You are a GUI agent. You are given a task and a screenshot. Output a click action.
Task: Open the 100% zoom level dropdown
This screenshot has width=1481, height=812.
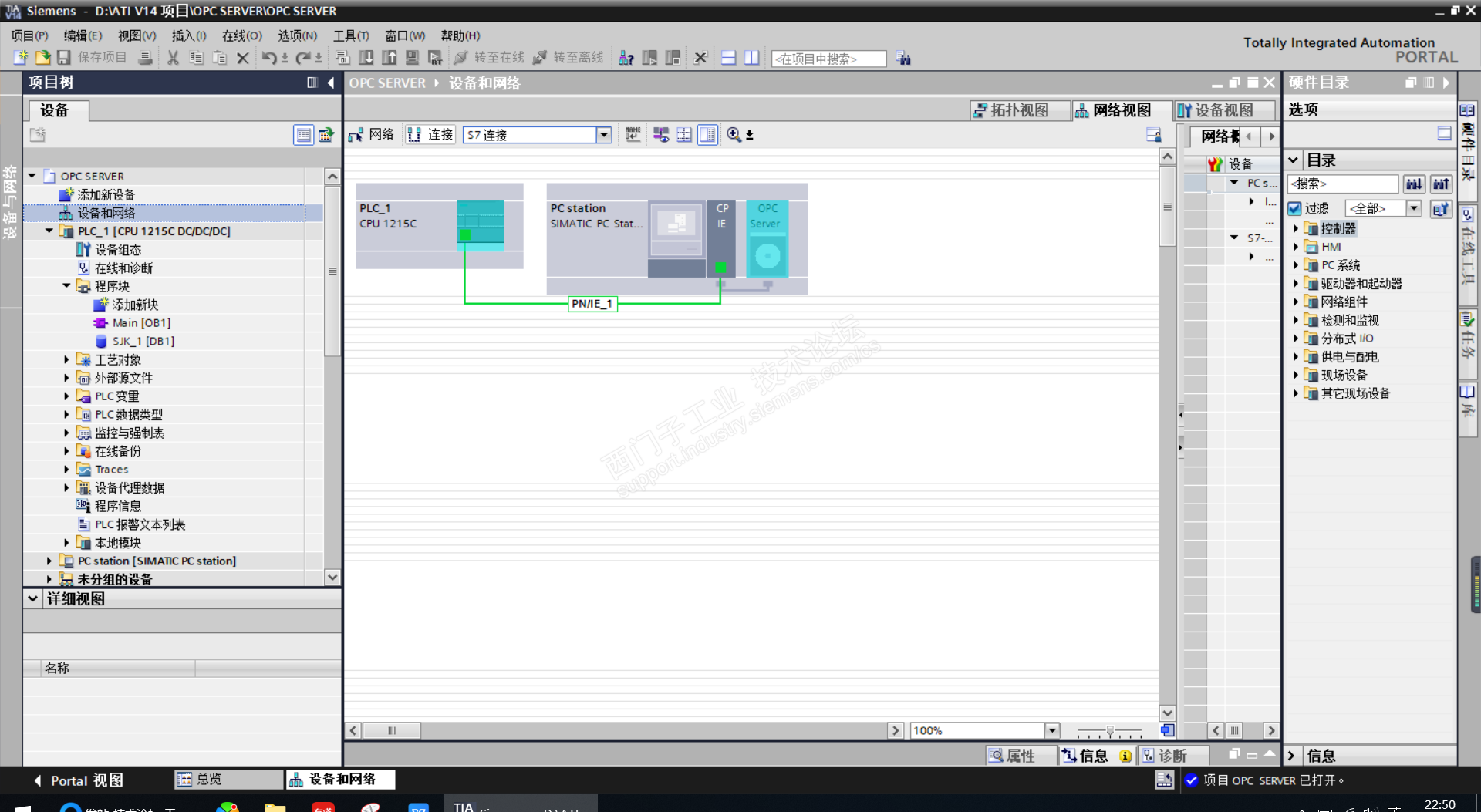[1051, 730]
